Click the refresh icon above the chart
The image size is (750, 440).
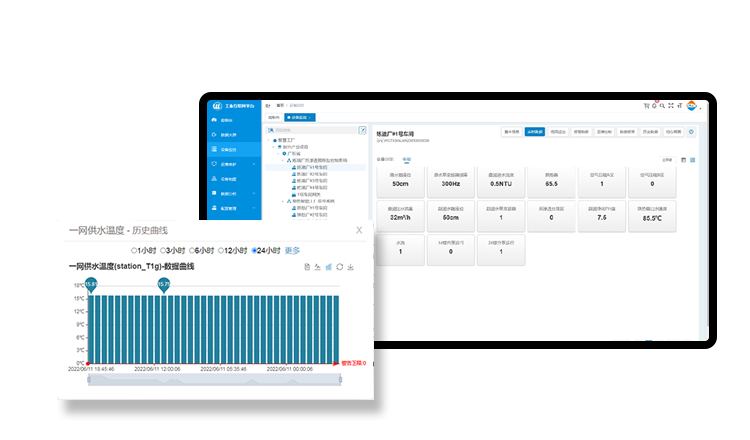(x=339, y=267)
